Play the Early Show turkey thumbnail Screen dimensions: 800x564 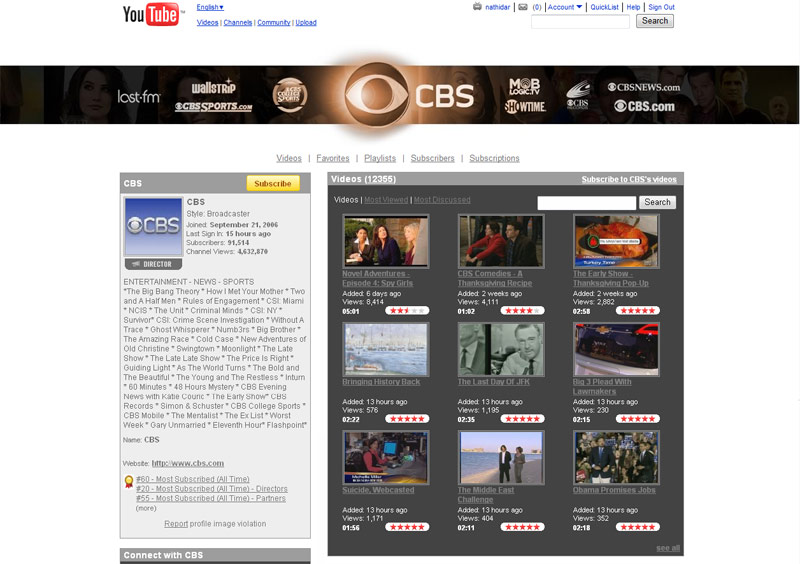point(616,241)
